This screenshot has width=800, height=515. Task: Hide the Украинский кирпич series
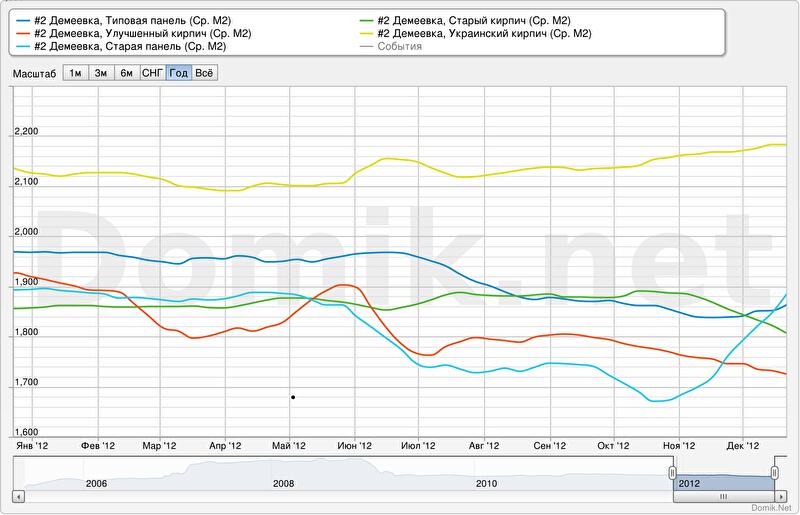[478, 33]
